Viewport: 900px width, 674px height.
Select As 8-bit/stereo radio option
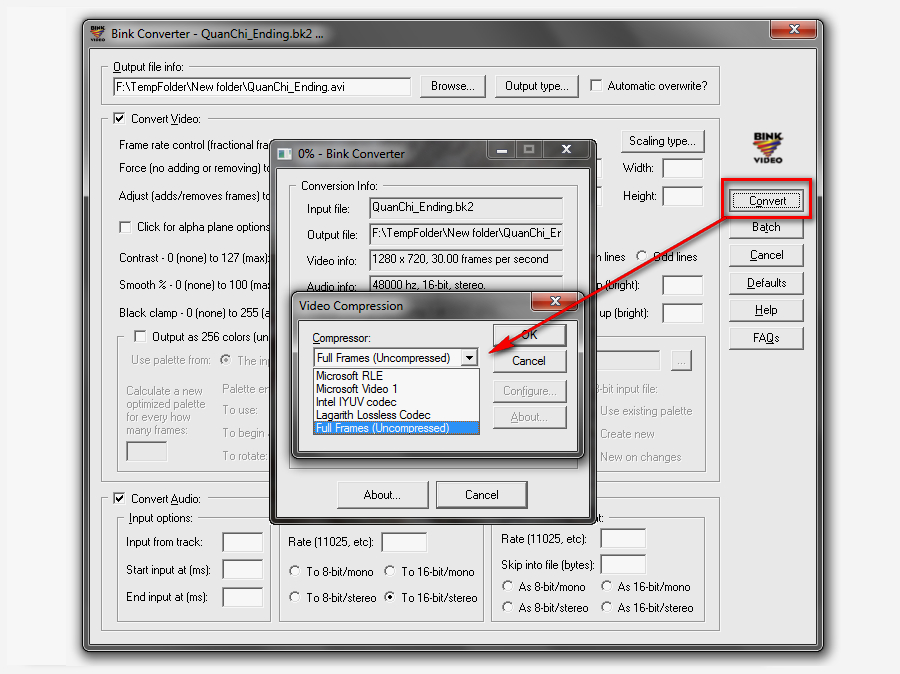[x=507, y=607]
